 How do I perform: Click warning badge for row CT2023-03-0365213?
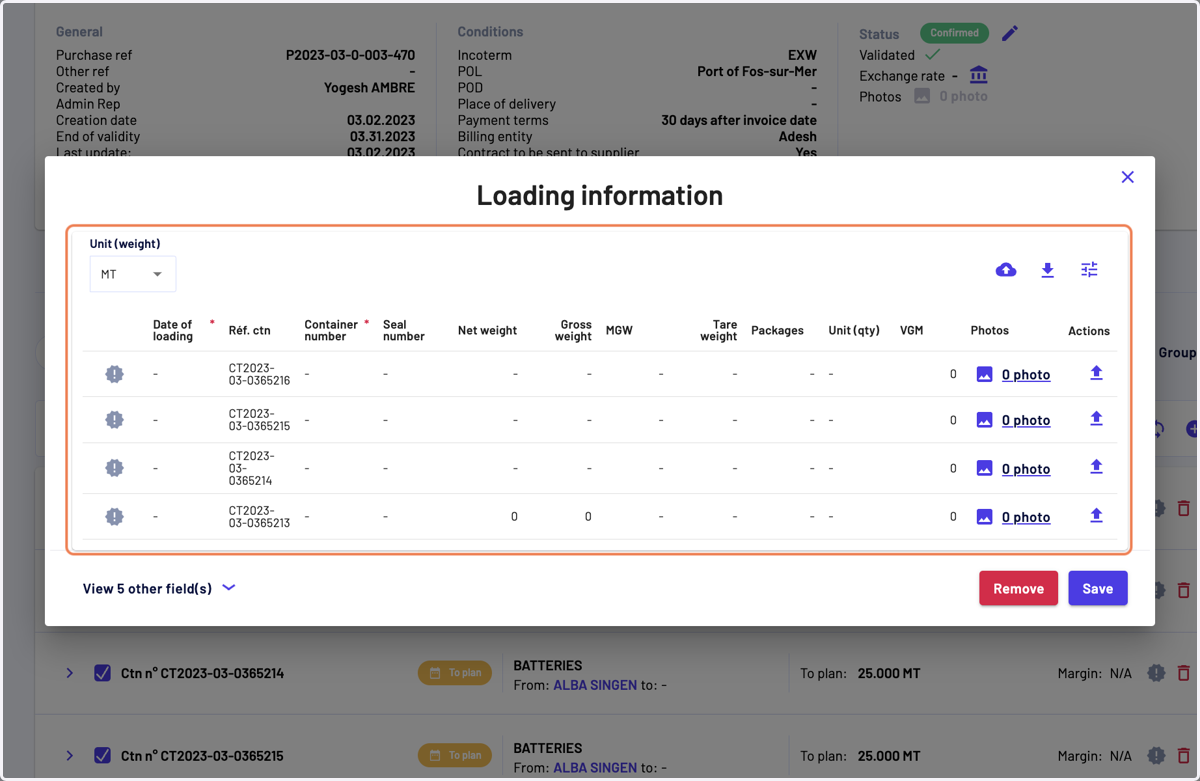(115, 517)
